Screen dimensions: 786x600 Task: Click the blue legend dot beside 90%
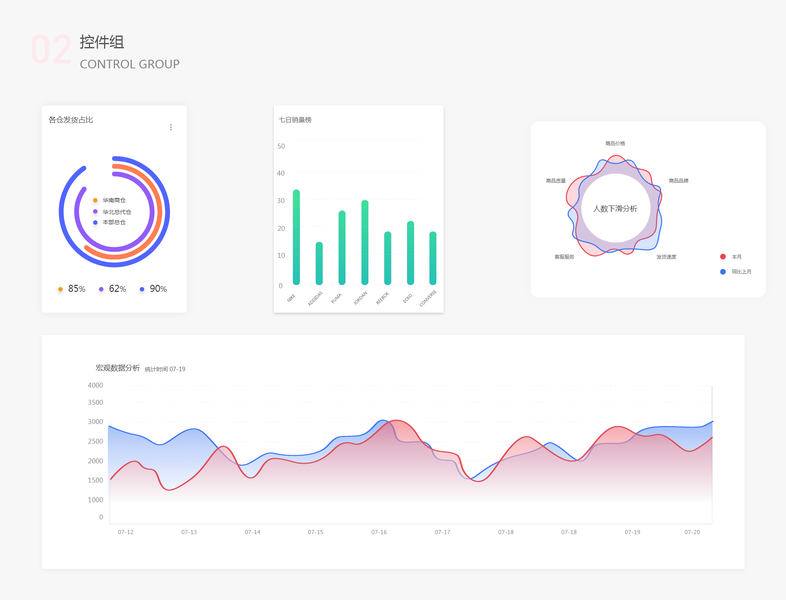(x=142, y=289)
